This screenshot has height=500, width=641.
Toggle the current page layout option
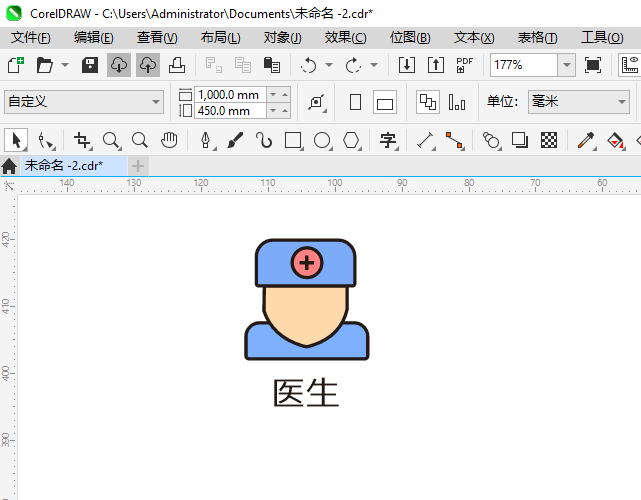click(x=457, y=102)
